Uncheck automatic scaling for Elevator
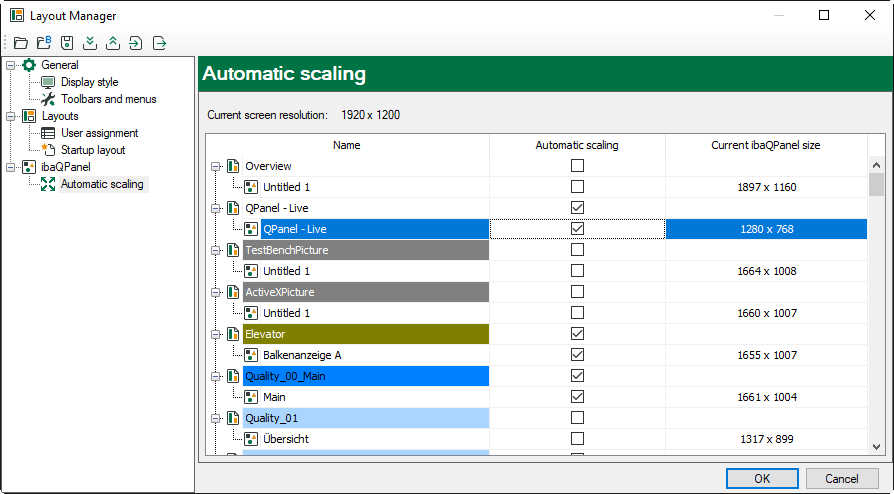The width and height of the screenshot is (894, 494). click(577, 333)
